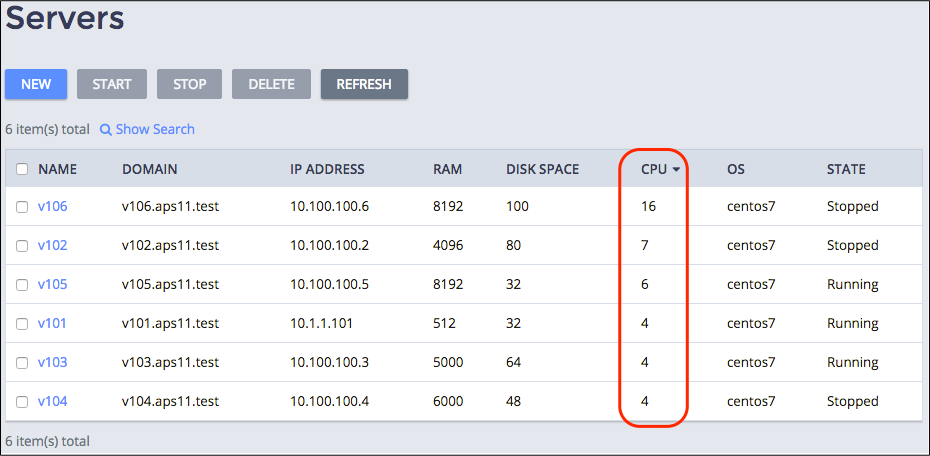Check the box for server v106
The height and width of the screenshot is (456, 930).
pyautogui.click(x=22, y=207)
